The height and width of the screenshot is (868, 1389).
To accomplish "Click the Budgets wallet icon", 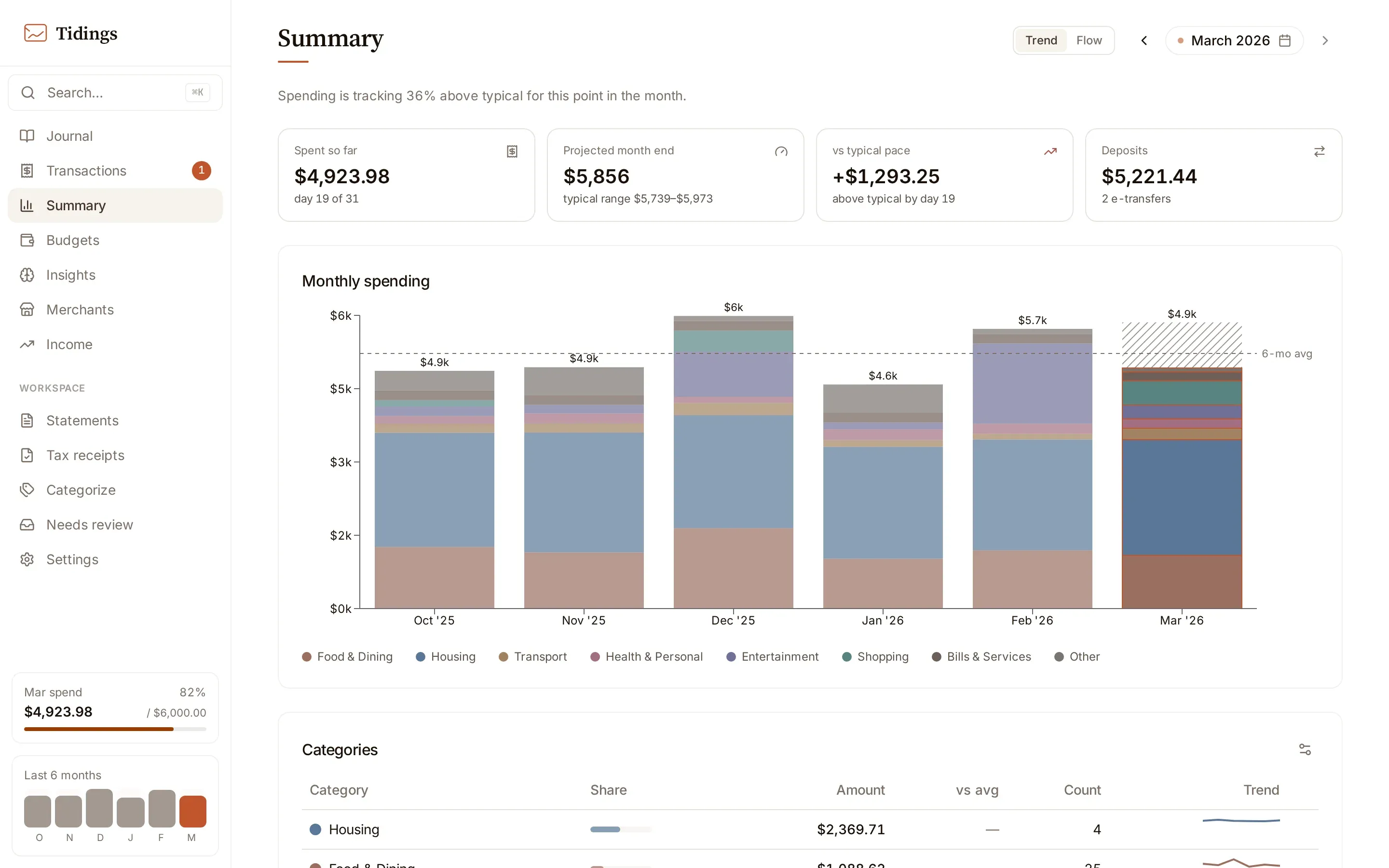I will click(x=27, y=240).
